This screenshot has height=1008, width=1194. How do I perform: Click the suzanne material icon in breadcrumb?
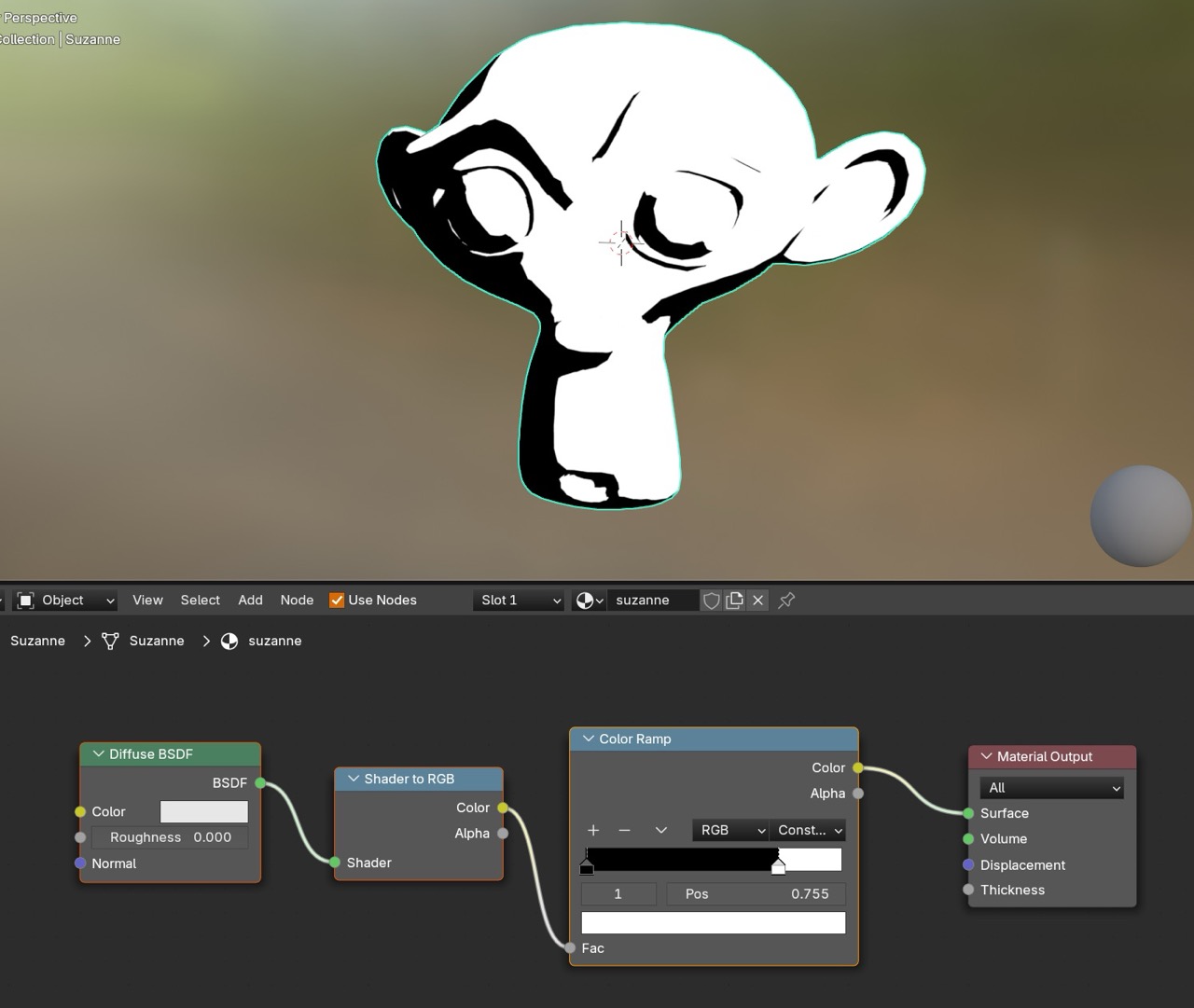click(x=229, y=642)
